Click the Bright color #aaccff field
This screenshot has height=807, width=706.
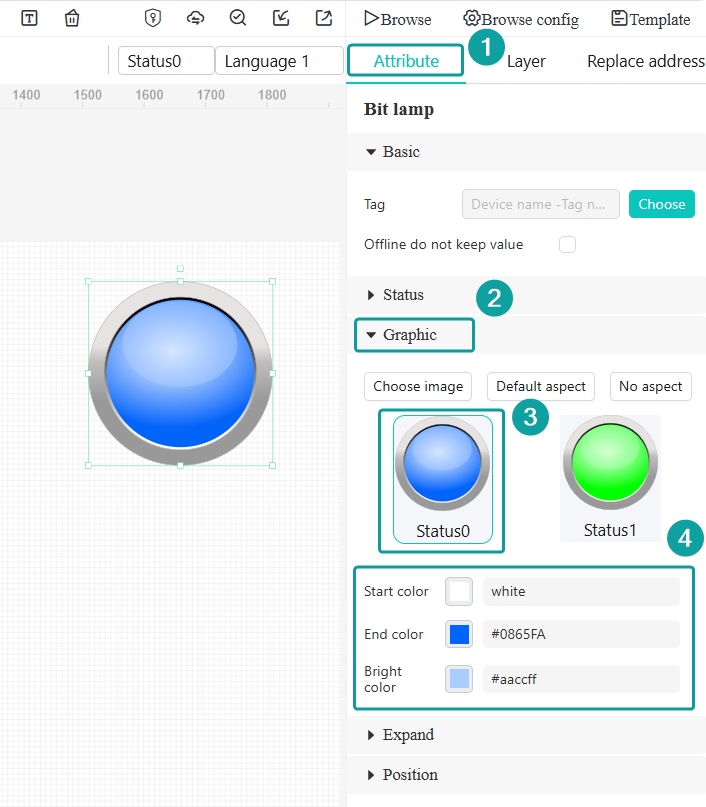[x=581, y=679]
